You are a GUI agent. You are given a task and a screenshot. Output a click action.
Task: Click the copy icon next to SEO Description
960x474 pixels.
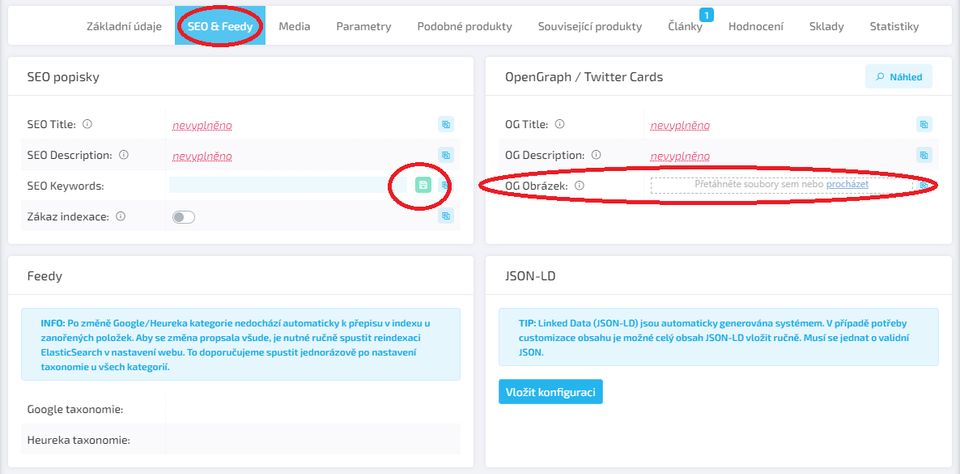point(446,155)
